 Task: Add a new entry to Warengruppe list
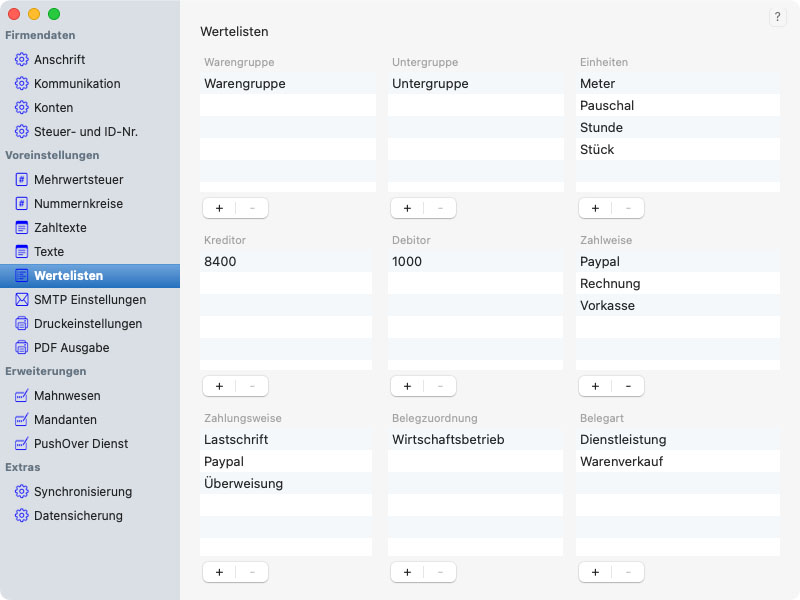point(219,208)
